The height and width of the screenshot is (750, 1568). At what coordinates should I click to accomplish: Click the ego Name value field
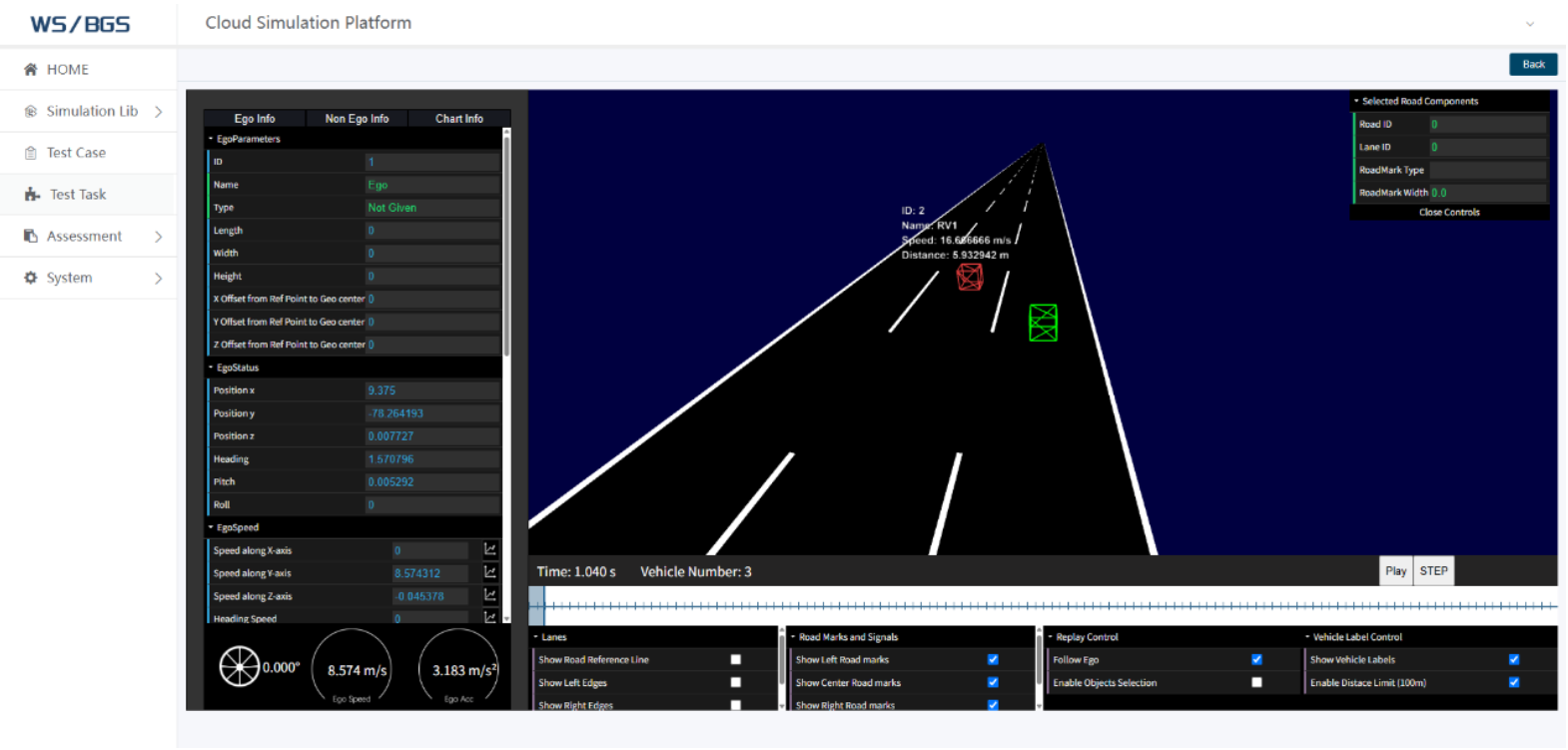432,185
